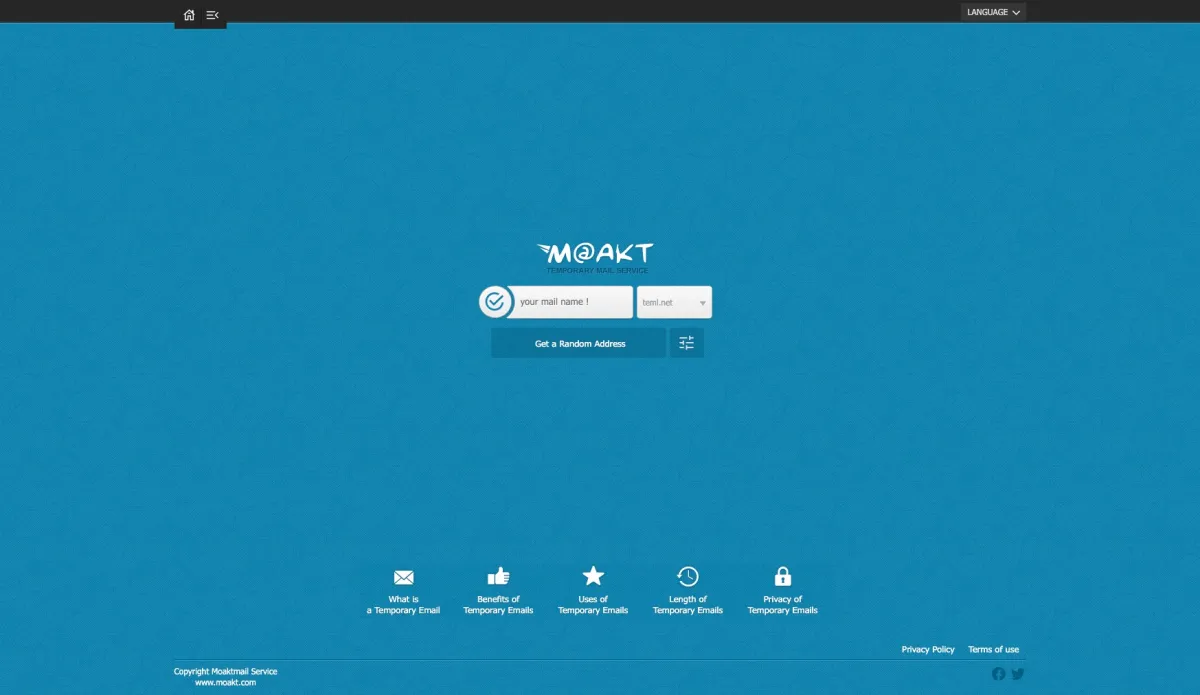1200x695 pixels.
Task: Visit the www.moakt.com link
Action: (x=225, y=682)
